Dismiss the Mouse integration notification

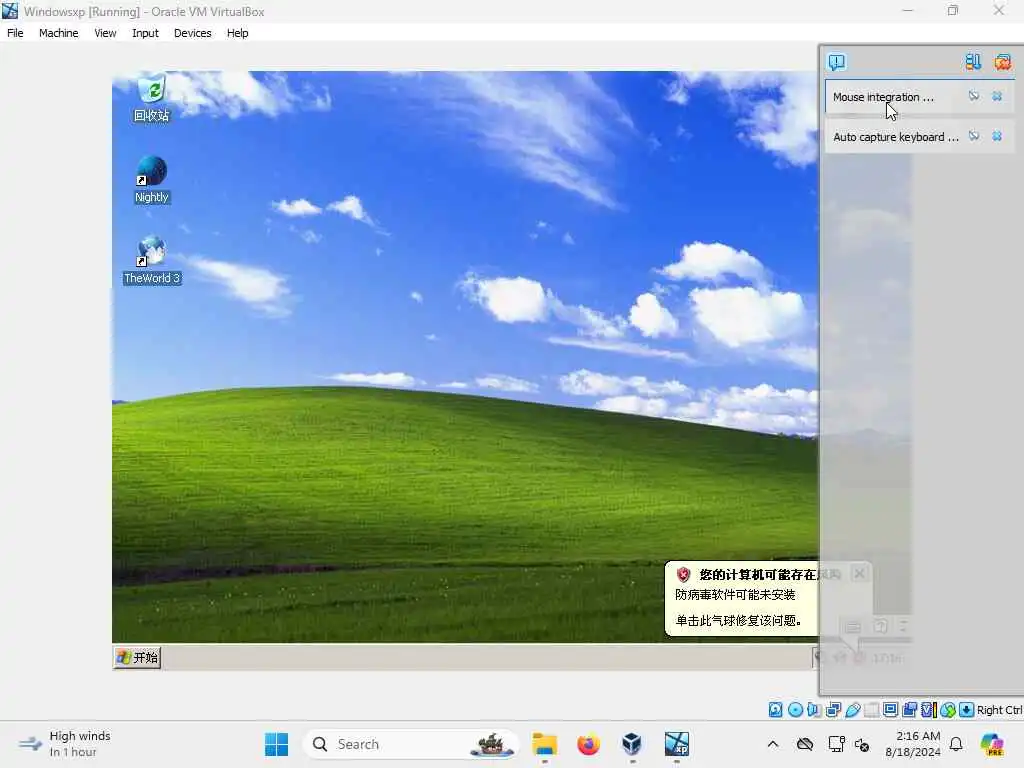[997, 96]
